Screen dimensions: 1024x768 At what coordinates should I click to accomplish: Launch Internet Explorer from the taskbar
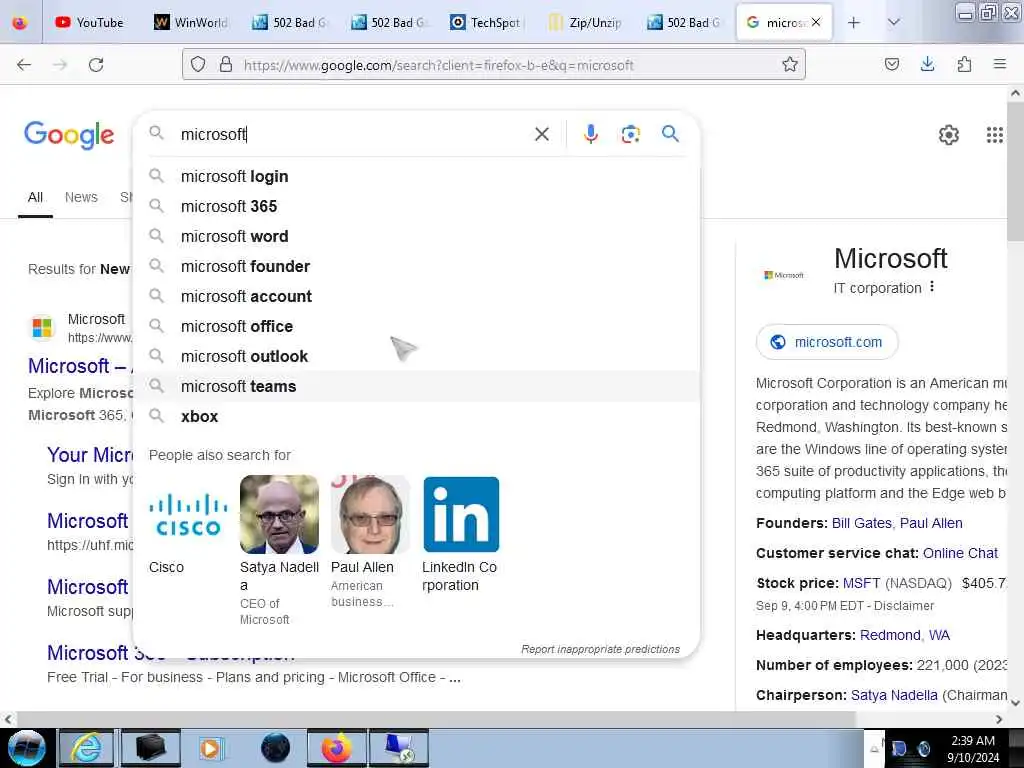coord(86,748)
